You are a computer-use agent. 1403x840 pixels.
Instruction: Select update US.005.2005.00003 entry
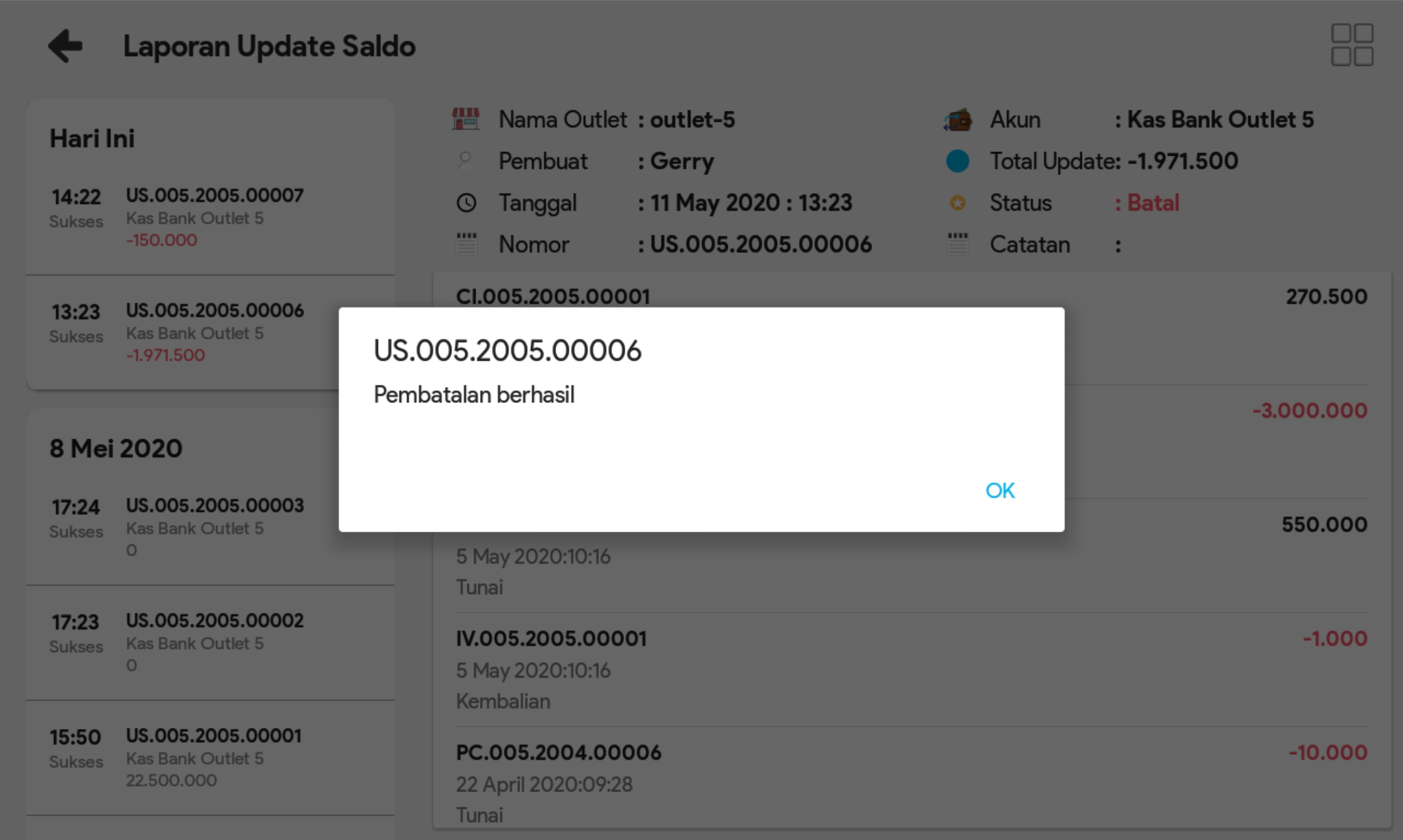point(214,505)
